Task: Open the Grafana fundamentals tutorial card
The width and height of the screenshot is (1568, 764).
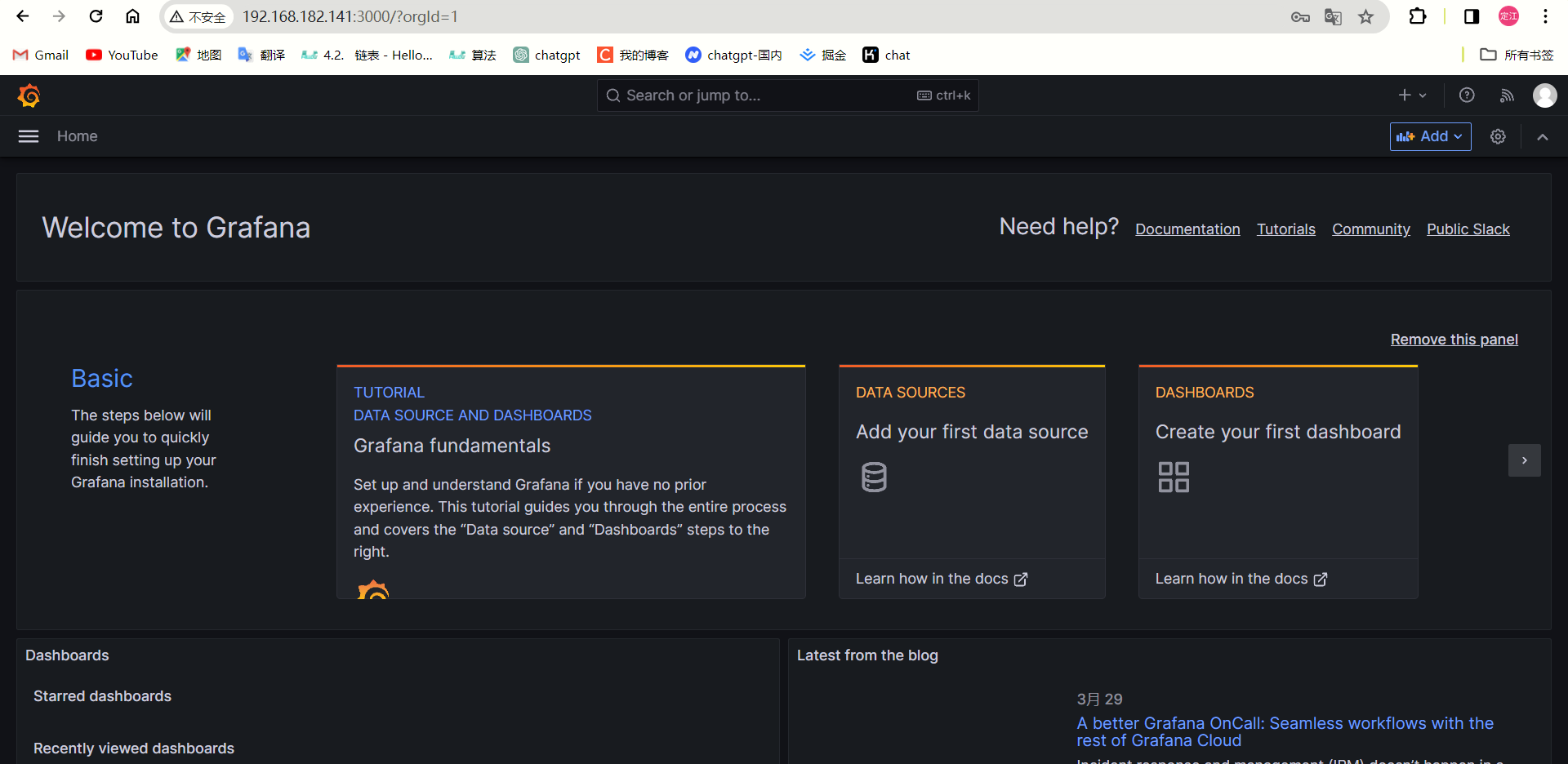Action: [x=571, y=482]
